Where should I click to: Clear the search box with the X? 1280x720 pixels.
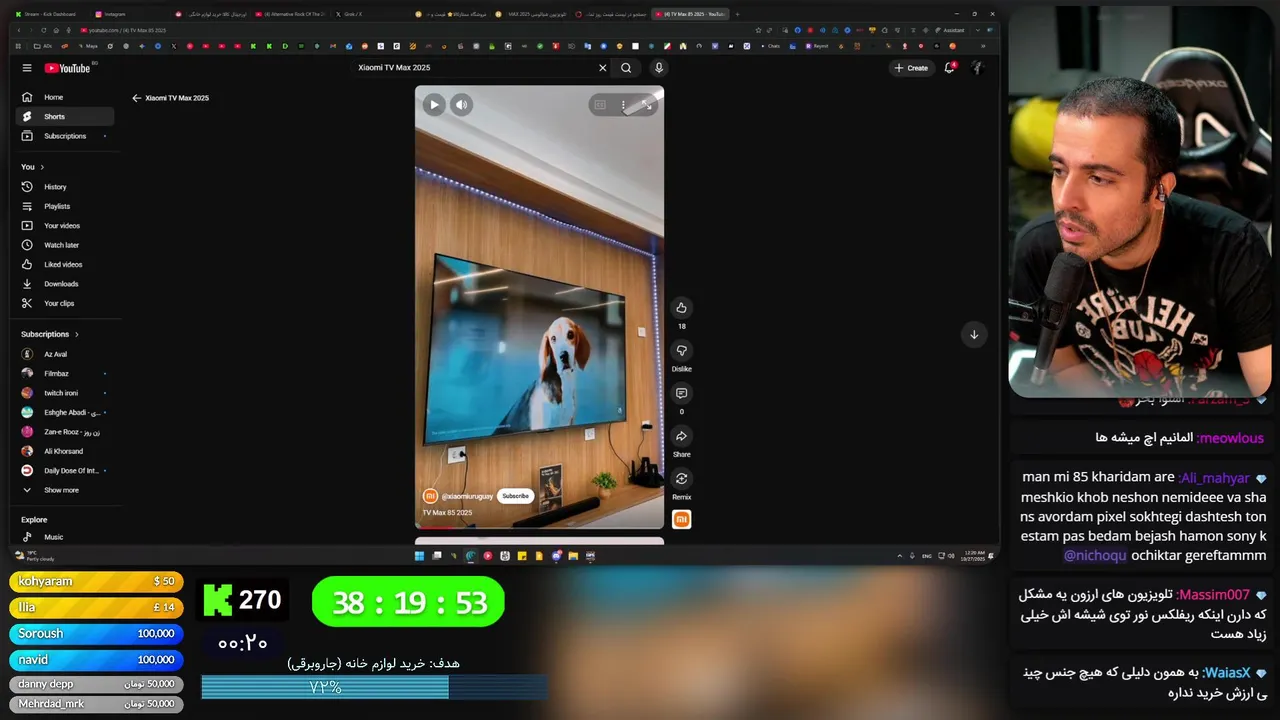pyautogui.click(x=602, y=68)
